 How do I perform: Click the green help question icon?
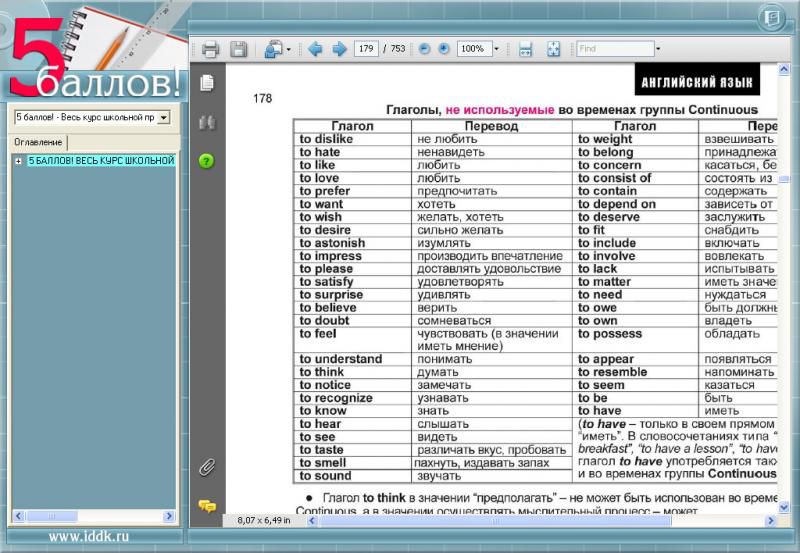(207, 160)
